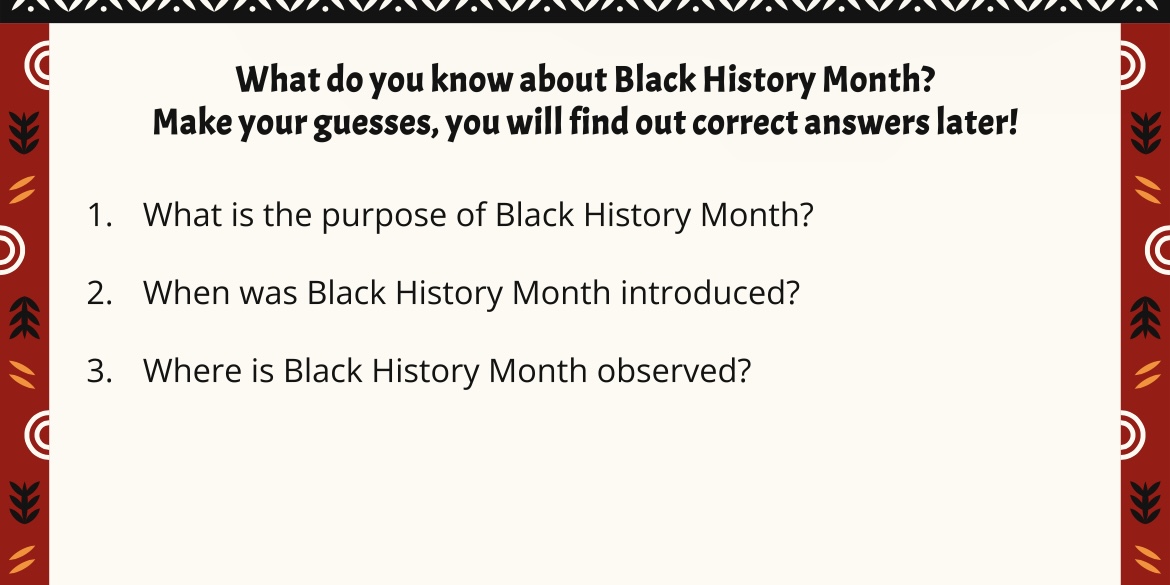1170x585 pixels.
Task: Click the heading "What do you know about Black History Month?"
Action: point(585,80)
